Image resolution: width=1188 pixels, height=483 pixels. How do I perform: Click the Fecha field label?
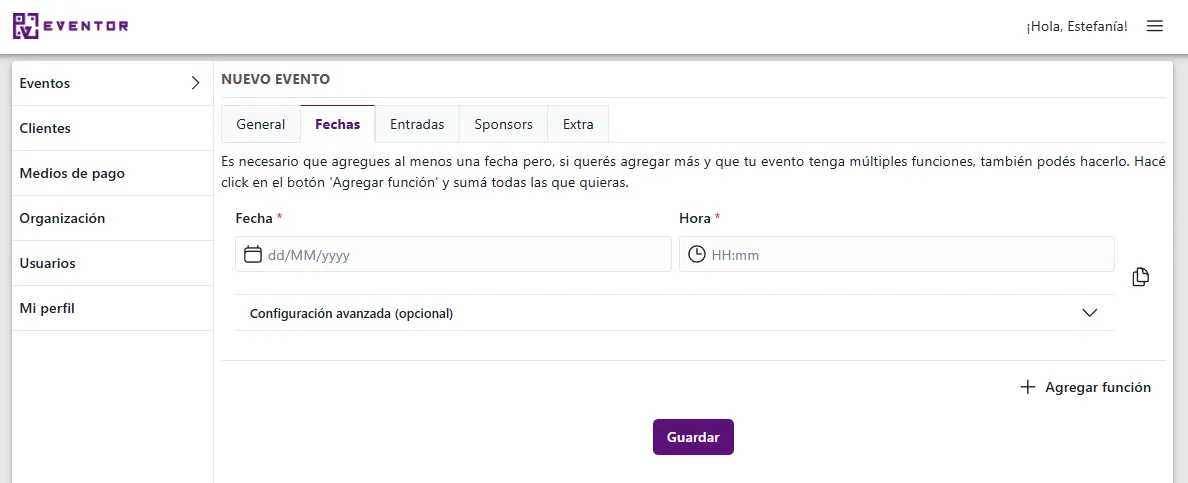pos(259,218)
